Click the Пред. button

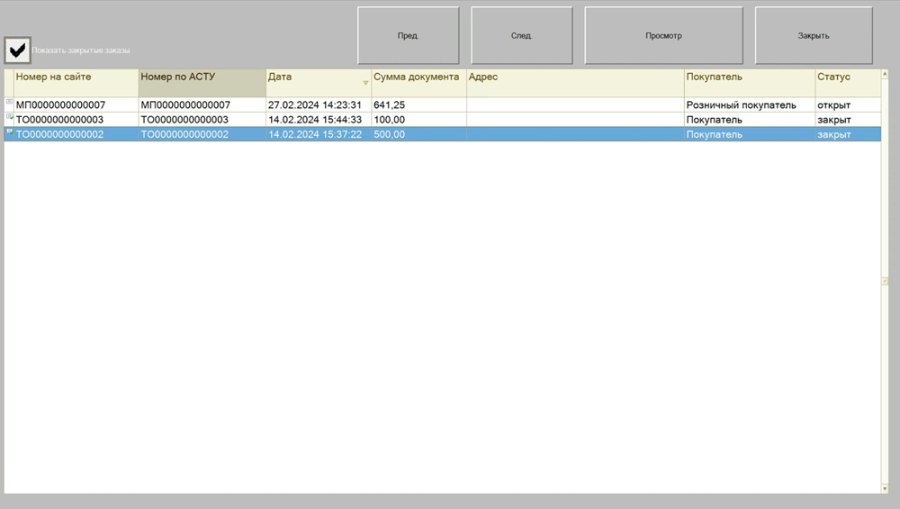click(408, 36)
